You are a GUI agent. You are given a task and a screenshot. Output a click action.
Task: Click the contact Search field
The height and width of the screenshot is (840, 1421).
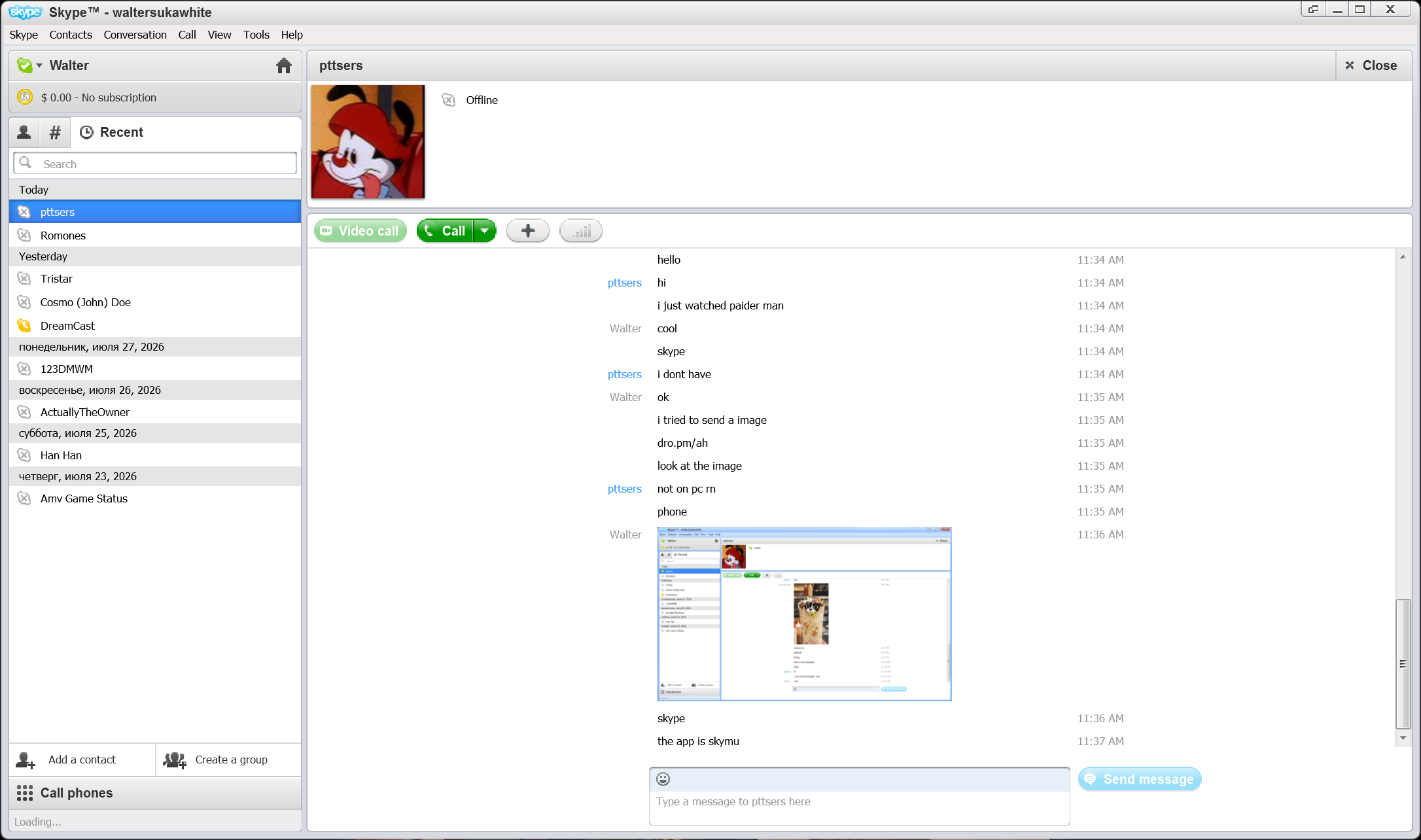click(x=155, y=163)
